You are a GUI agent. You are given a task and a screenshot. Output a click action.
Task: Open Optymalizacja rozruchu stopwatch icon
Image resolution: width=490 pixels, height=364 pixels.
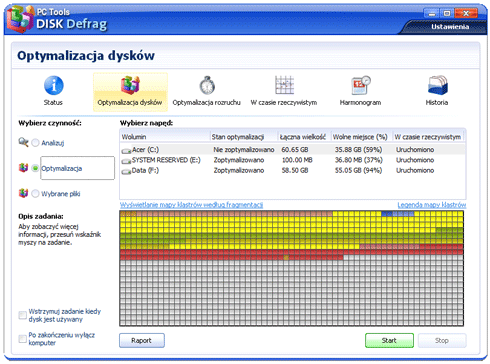[207, 85]
